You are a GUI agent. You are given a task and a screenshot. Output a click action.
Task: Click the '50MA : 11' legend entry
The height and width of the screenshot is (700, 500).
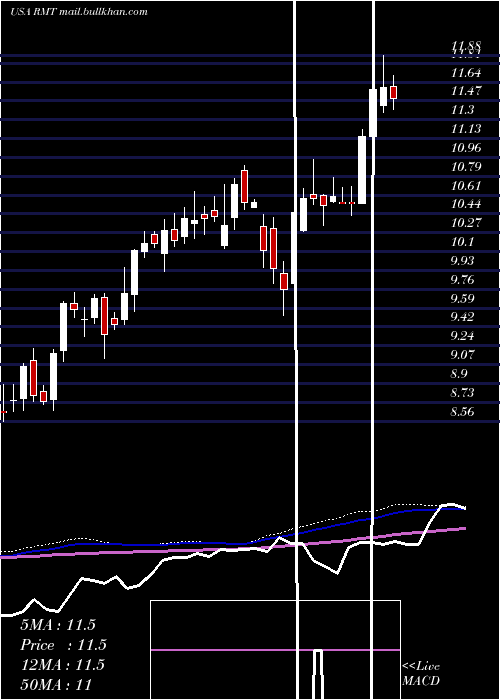(56, 684)
